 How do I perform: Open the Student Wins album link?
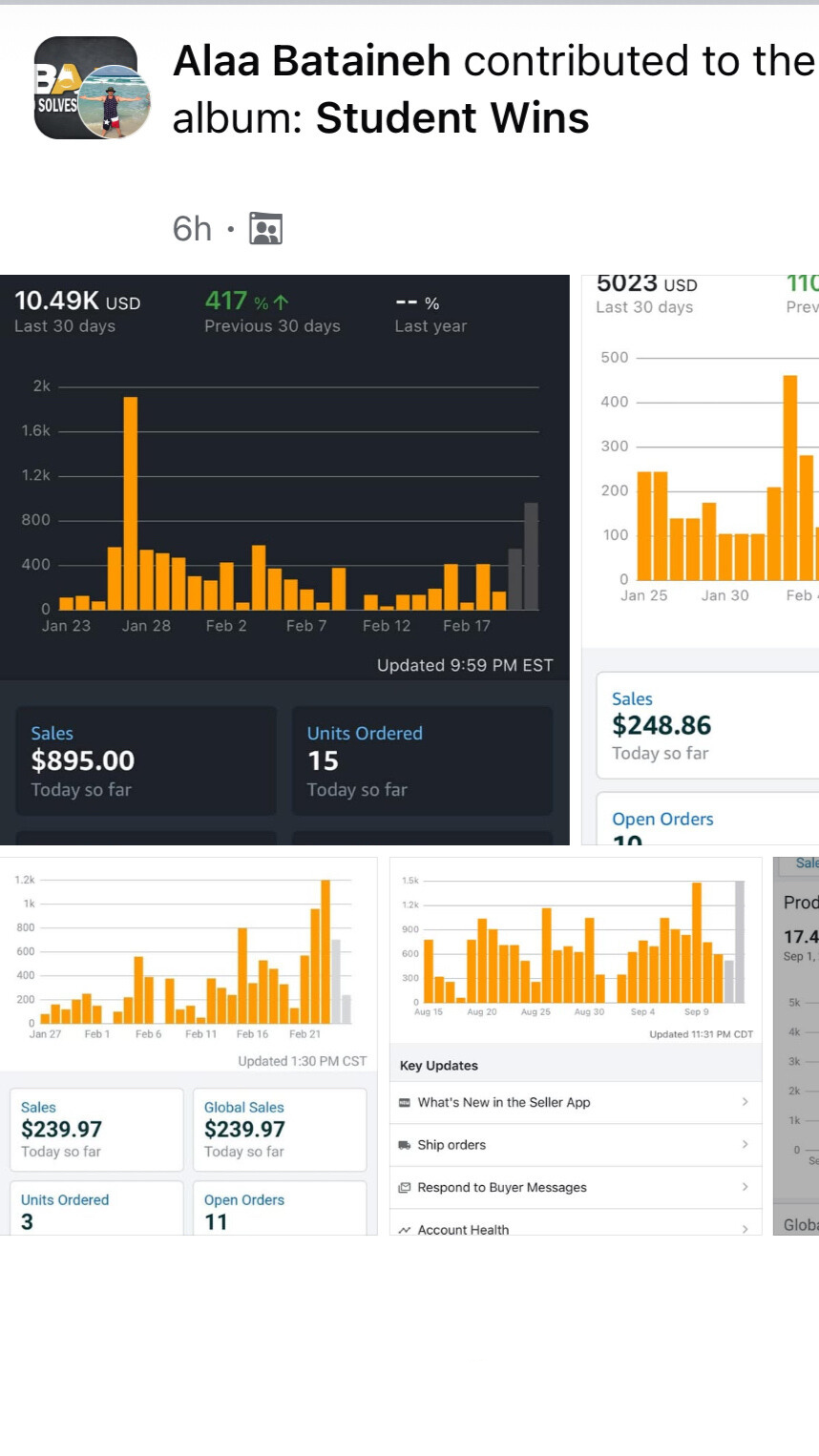coord(452,118)
